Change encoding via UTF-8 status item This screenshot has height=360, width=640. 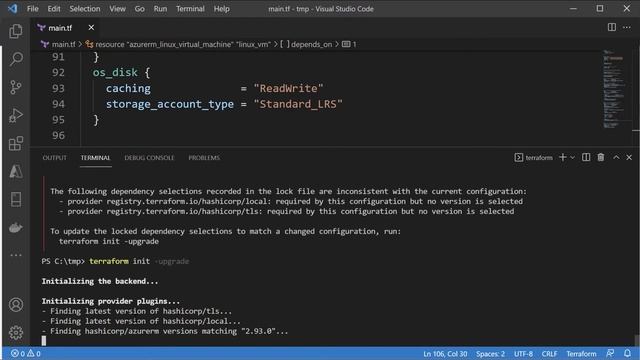tap(523, 353)
